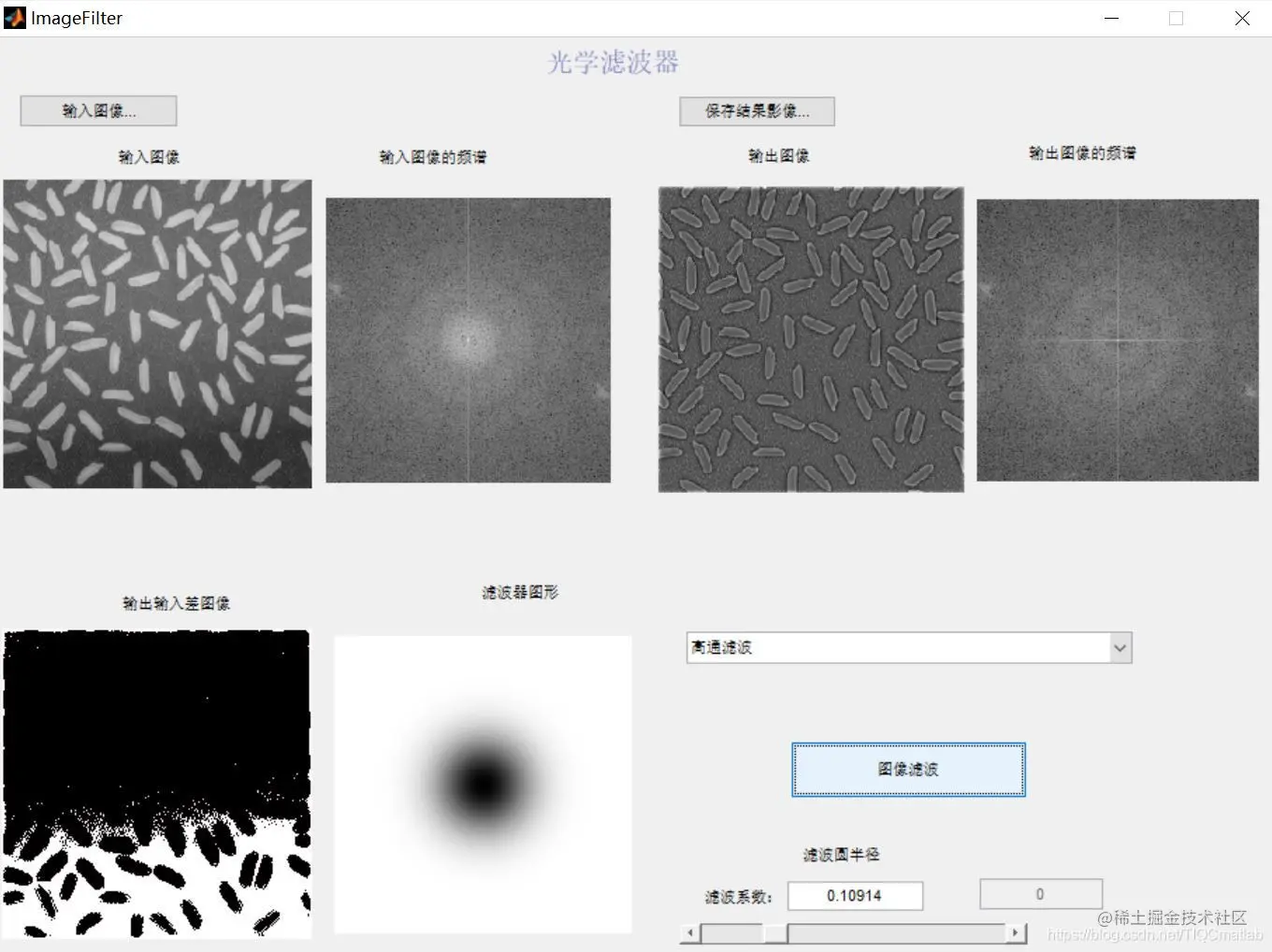Click the slider thumb under 滤波圆半径
This screenshot has height=952, width=1272.
(x=776, y=932)
